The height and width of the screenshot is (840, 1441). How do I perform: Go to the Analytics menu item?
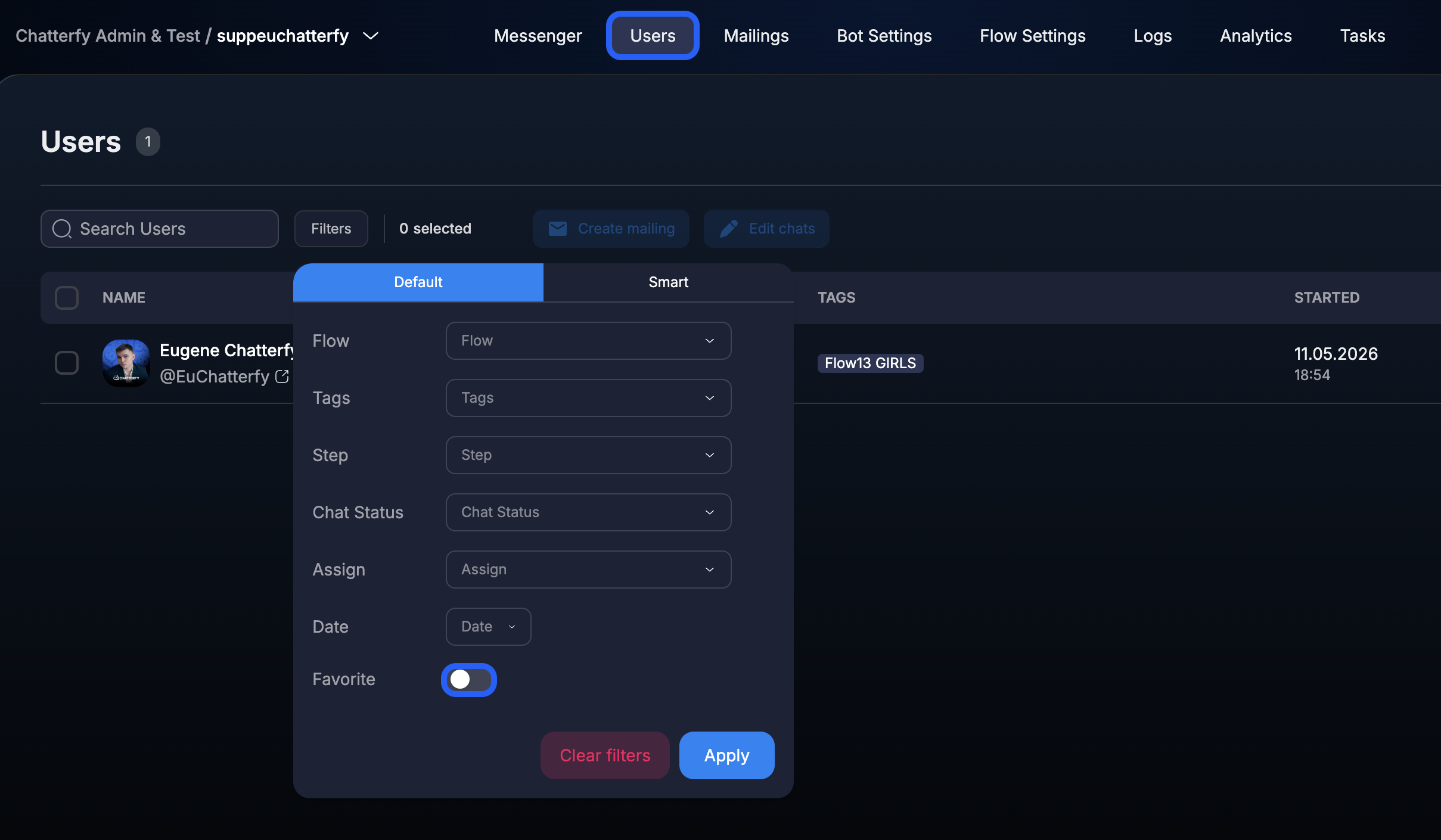1256,36
